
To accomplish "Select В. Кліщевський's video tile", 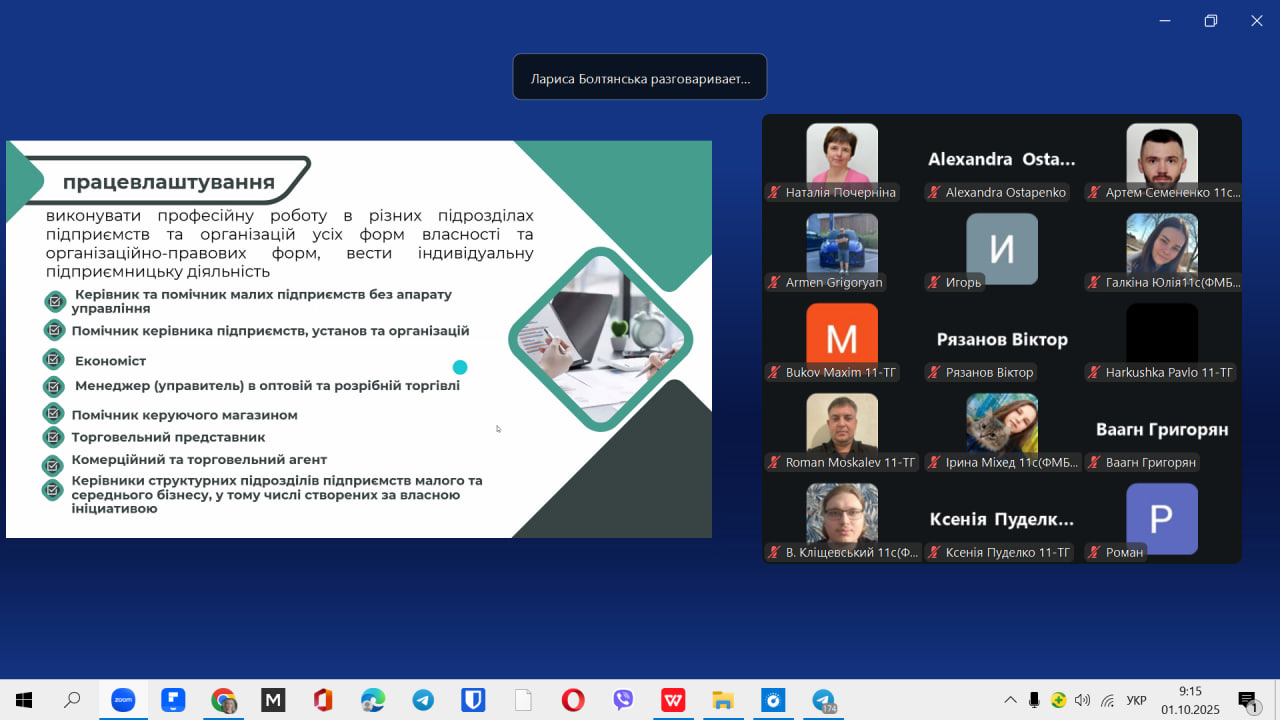I will pos(842,519).
